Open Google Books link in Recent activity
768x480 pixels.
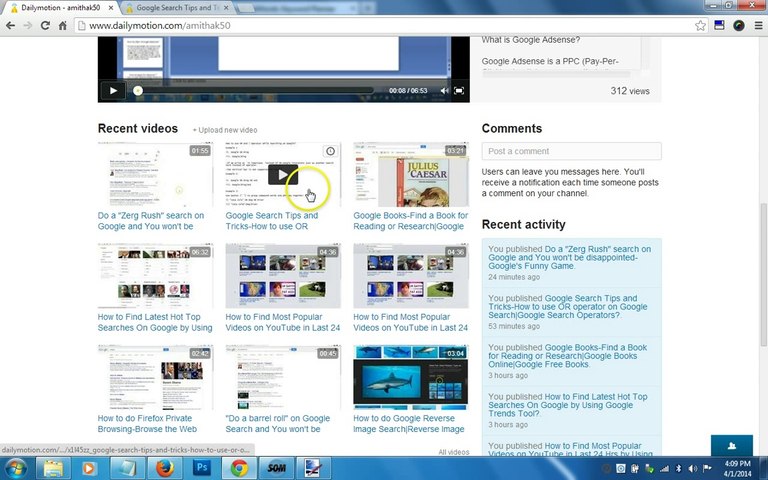pos(567,356)
